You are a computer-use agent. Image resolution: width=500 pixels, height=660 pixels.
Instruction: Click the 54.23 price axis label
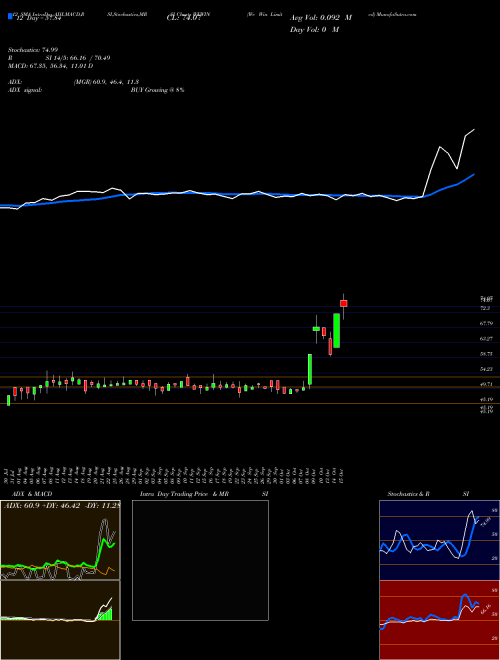[487, 369]
